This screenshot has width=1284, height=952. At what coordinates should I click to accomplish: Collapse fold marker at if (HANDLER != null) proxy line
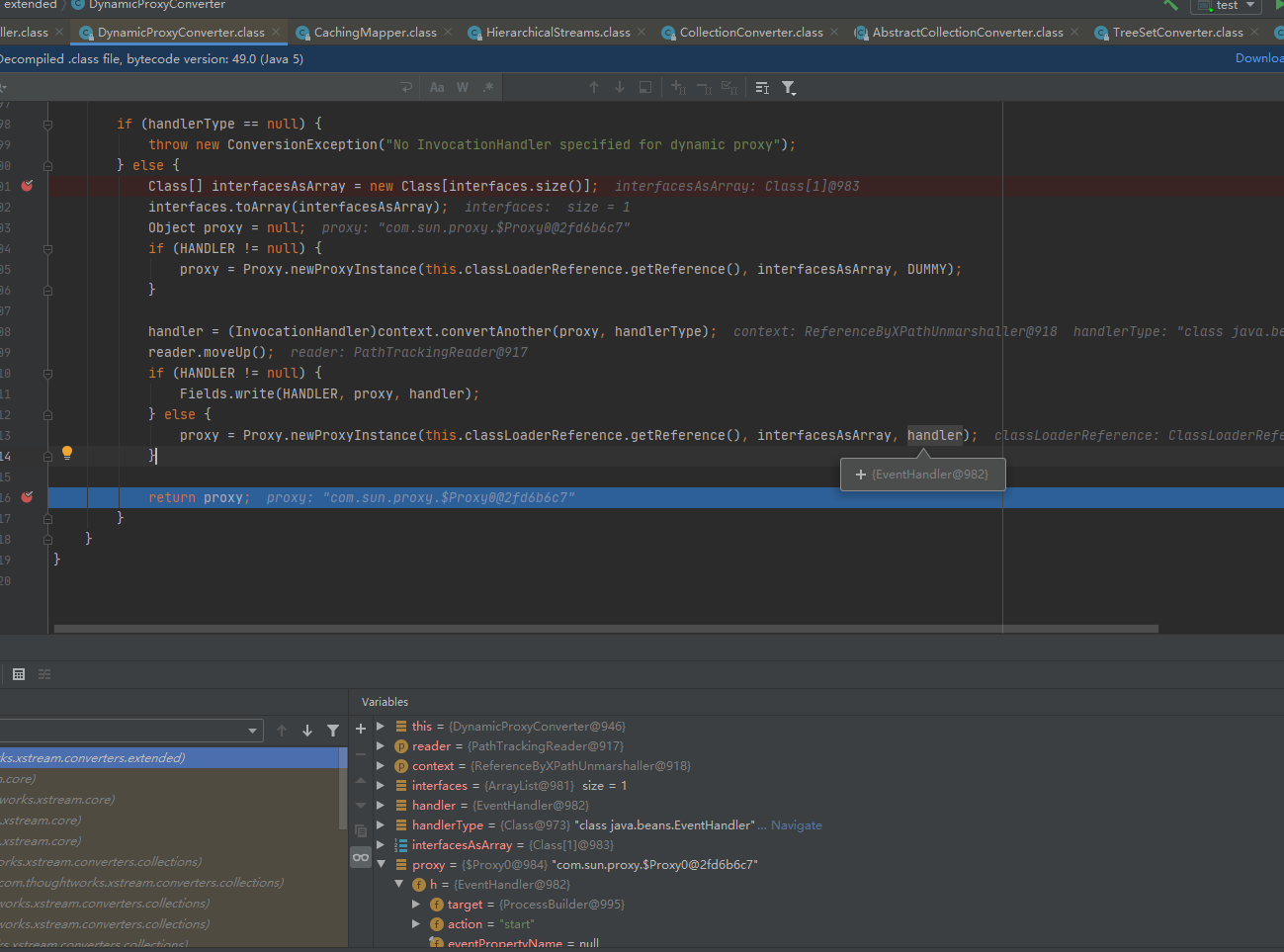47,248
